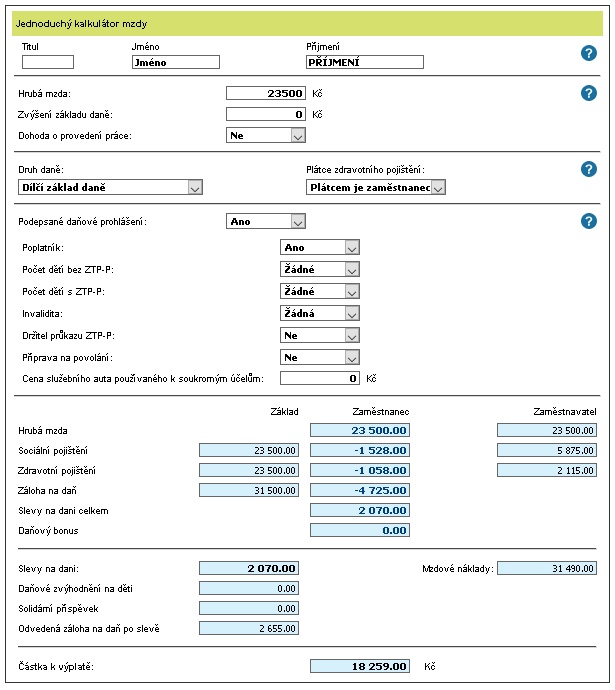Open help icon for Plátce zdravotního pojištění
This screenshot has width=615, height=690.
tap(589, 169)
